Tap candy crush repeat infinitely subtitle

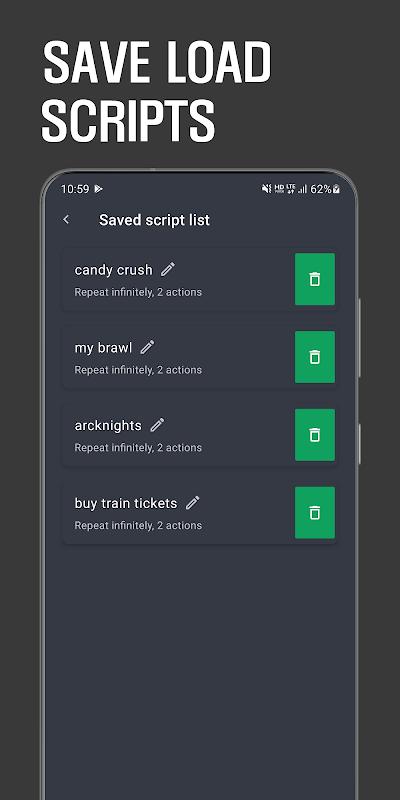138,292
